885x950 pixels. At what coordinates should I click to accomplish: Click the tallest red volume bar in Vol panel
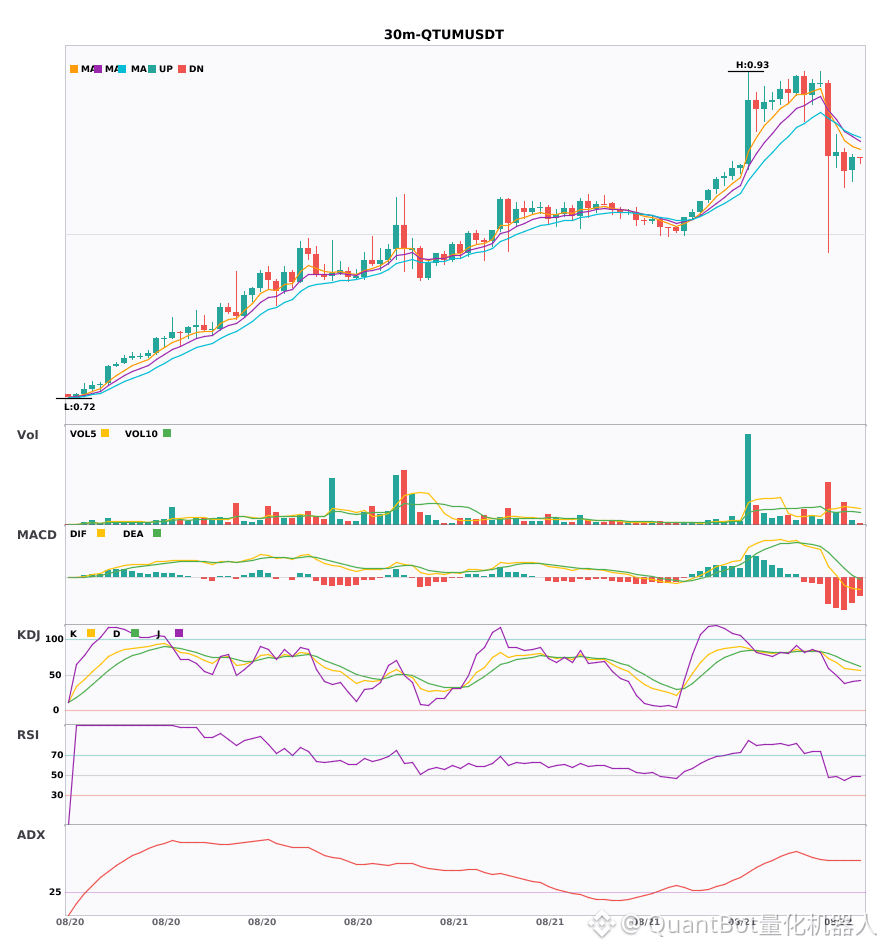[404, 497]
